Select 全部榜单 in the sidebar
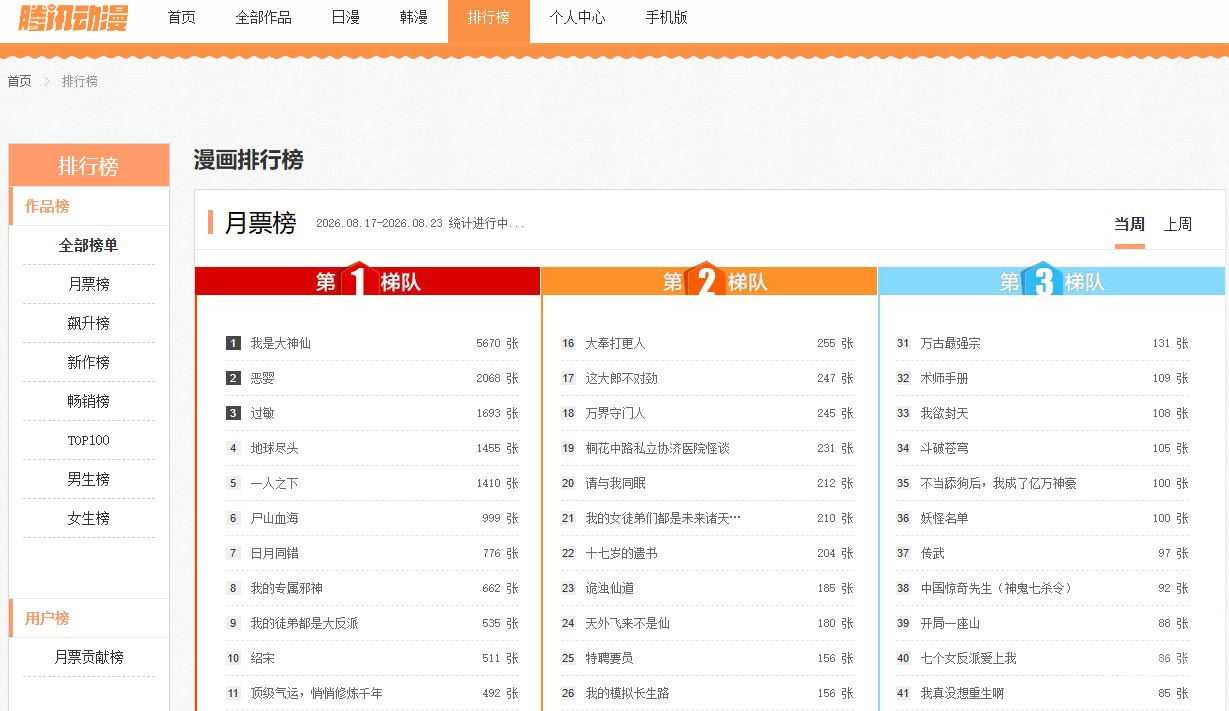 coord(89,245)
